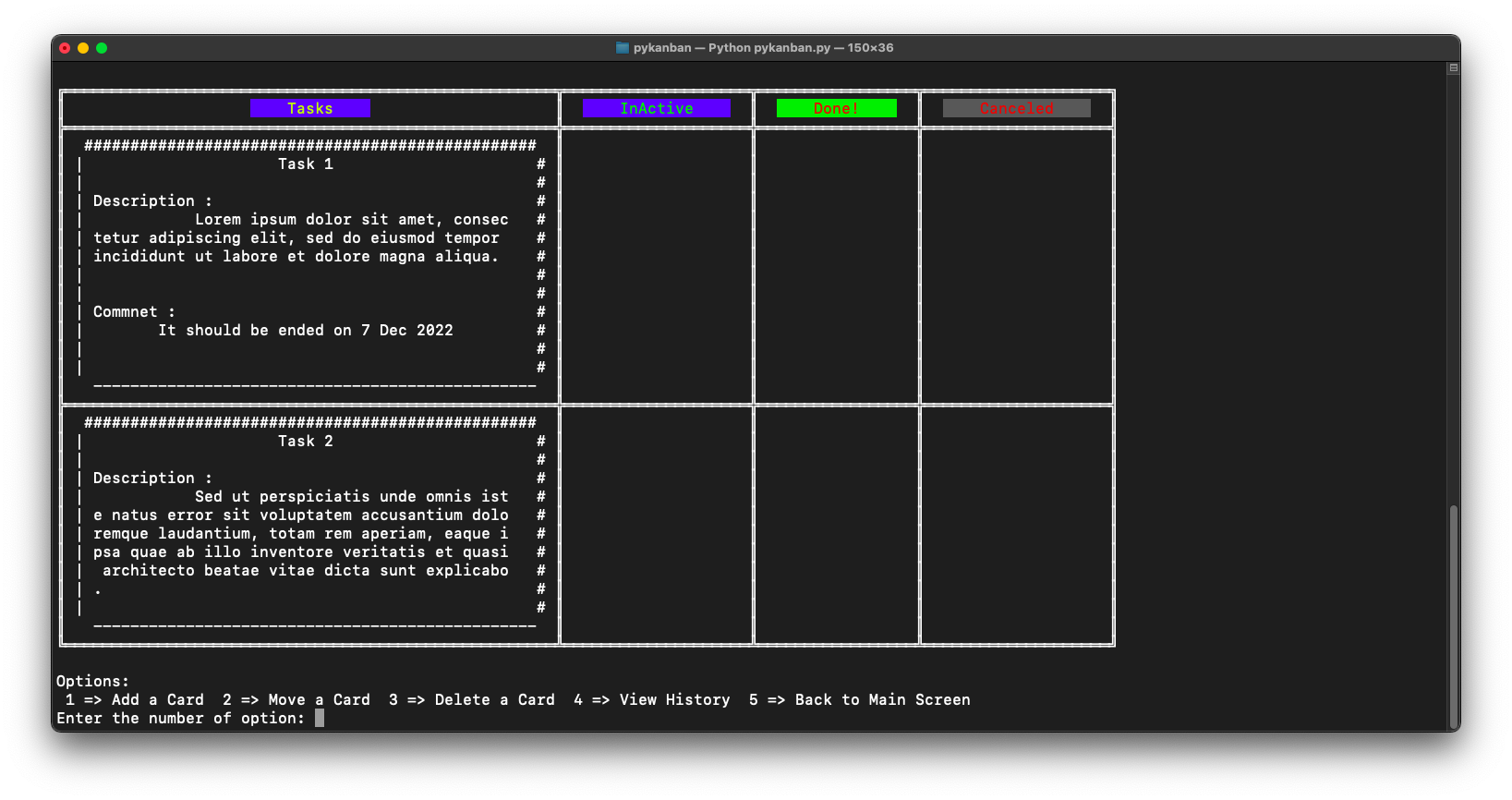Screen dimensions: 1512x800
Task: Click the '3 => Delete a Card' option
Action: pyautogui.click(x=472, y=700)
